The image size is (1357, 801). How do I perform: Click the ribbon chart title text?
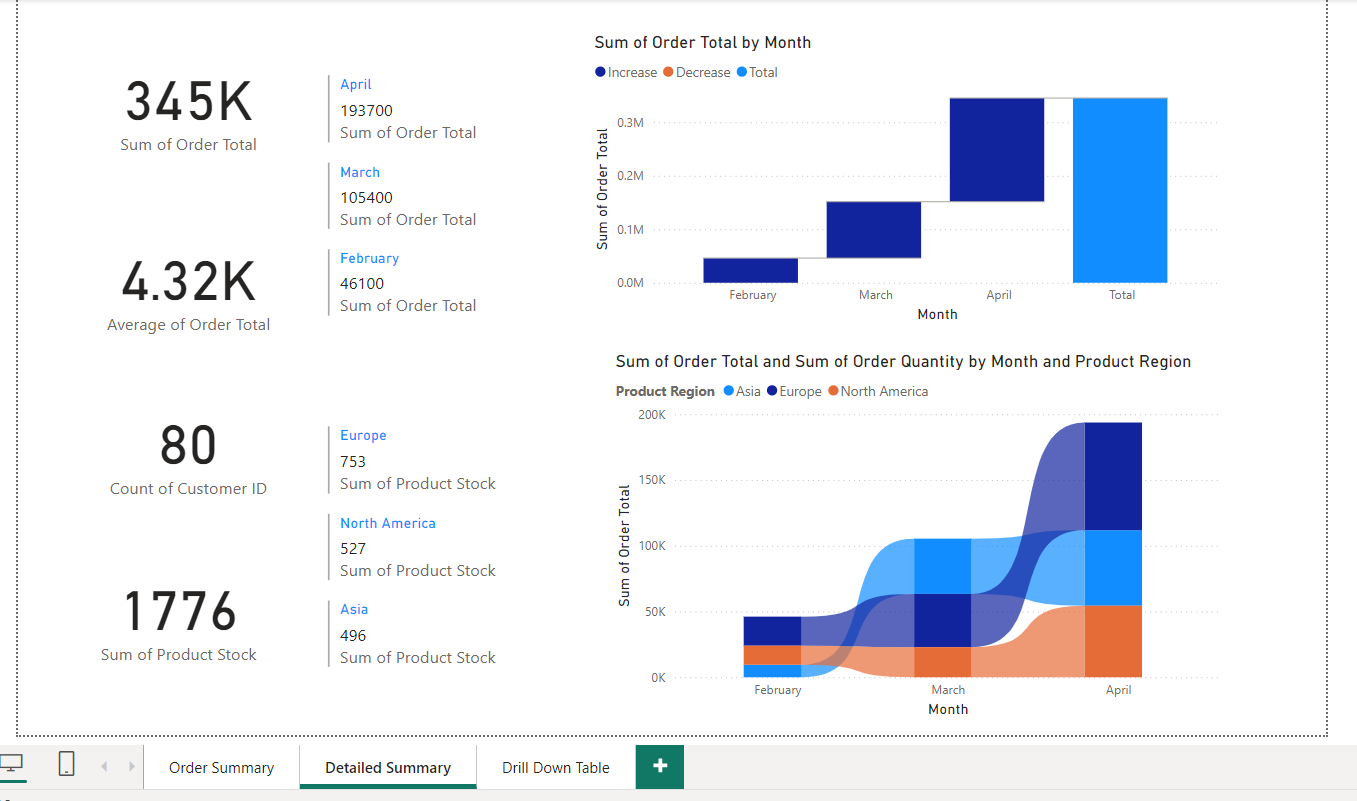pos(903,361)
